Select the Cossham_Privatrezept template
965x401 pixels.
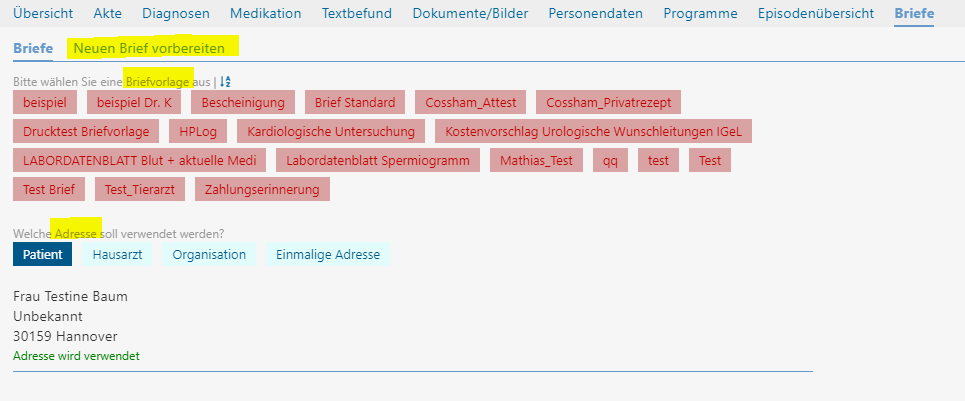[608, 102]
